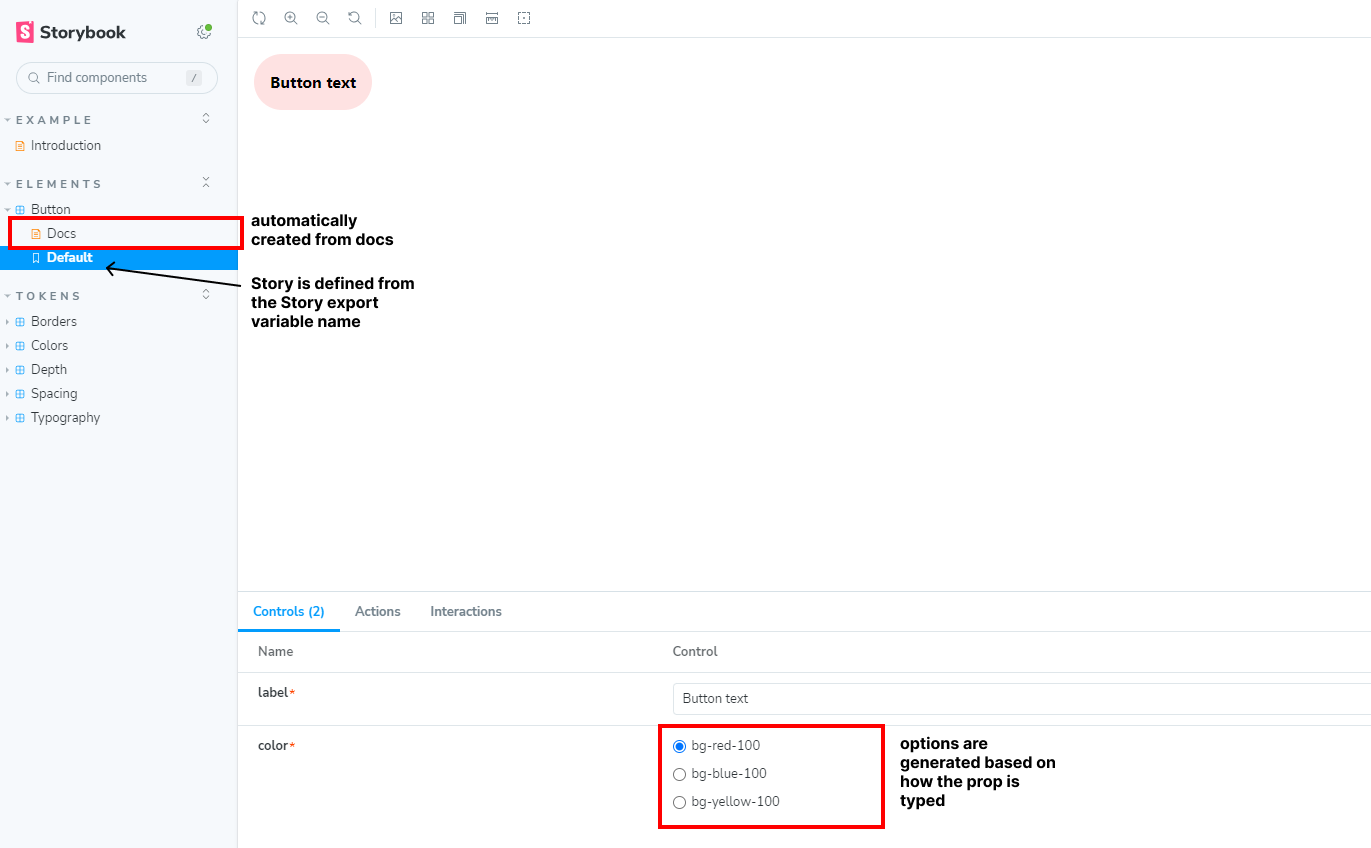
Task: Open the viewport size tool
Action: (x=460, y=18)
